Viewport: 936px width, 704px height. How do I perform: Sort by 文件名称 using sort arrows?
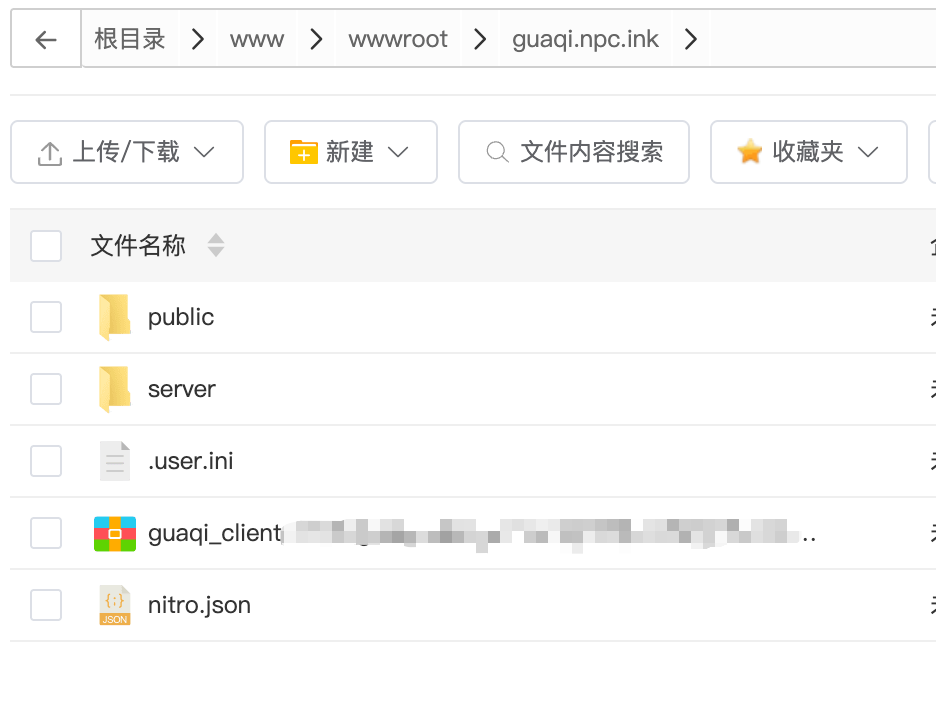(215, 245)
